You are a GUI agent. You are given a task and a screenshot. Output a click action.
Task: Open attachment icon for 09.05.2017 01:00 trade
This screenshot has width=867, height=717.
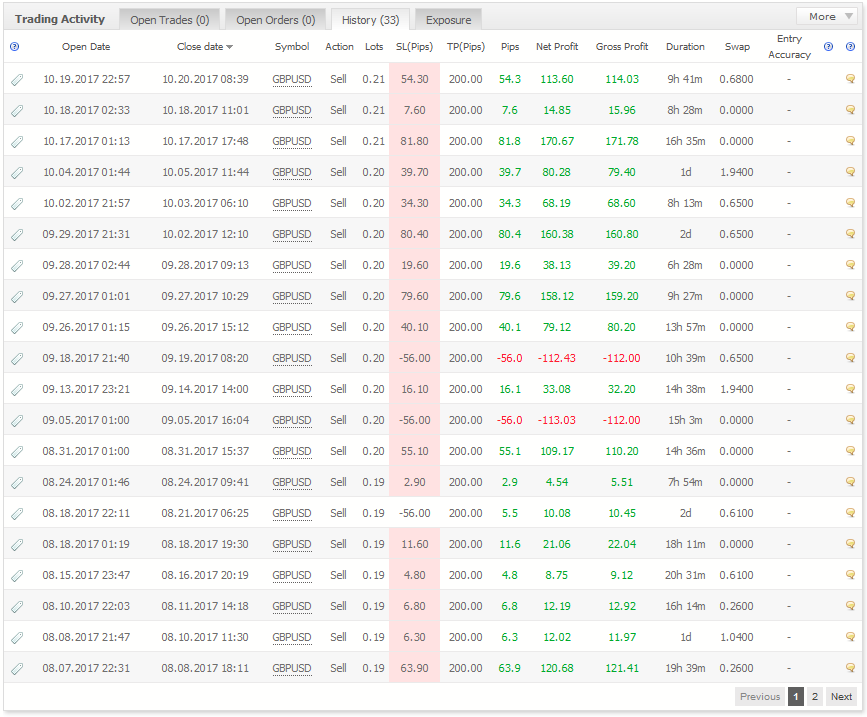tap(17, 421)
